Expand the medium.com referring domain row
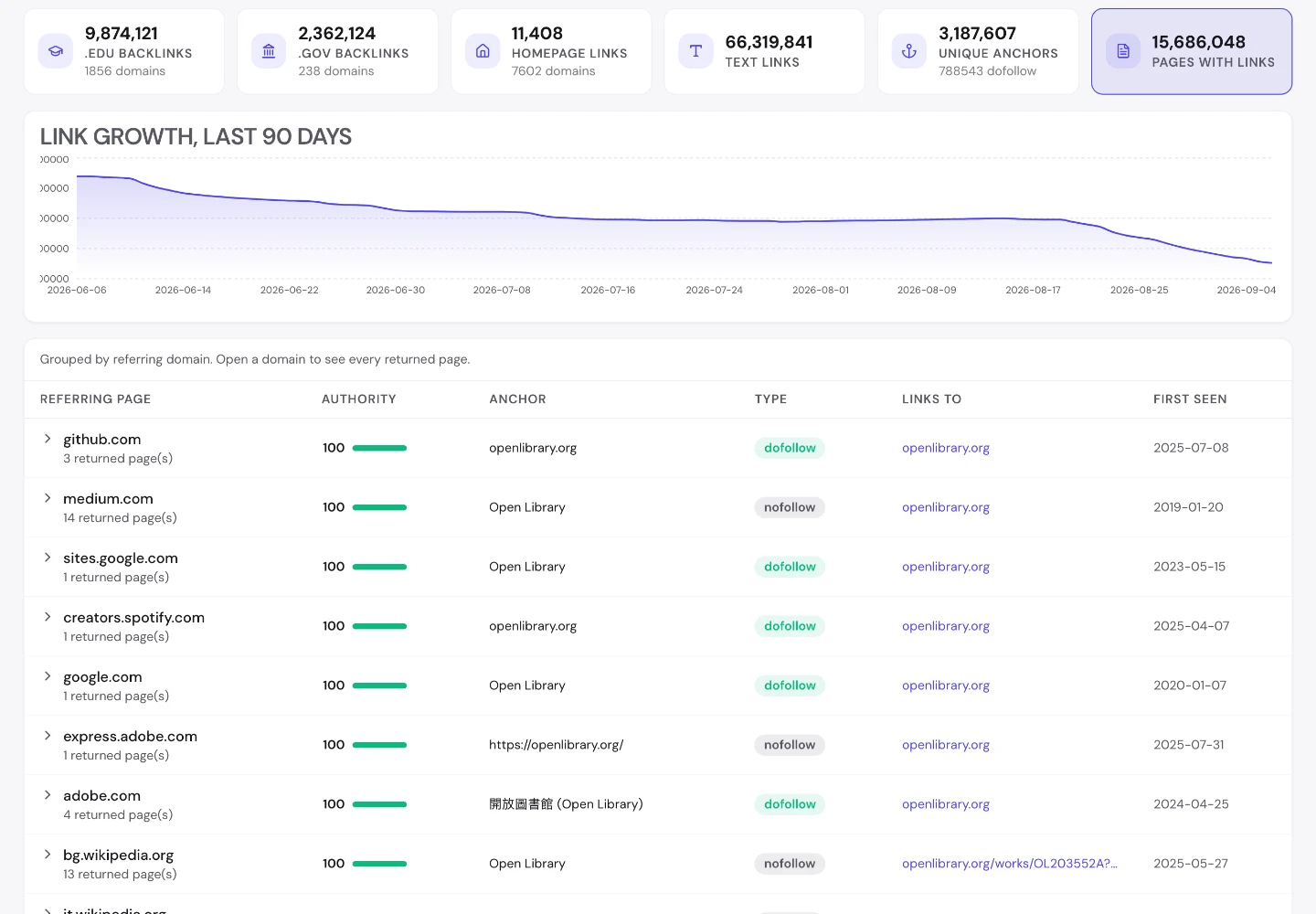 coord(48,498)
